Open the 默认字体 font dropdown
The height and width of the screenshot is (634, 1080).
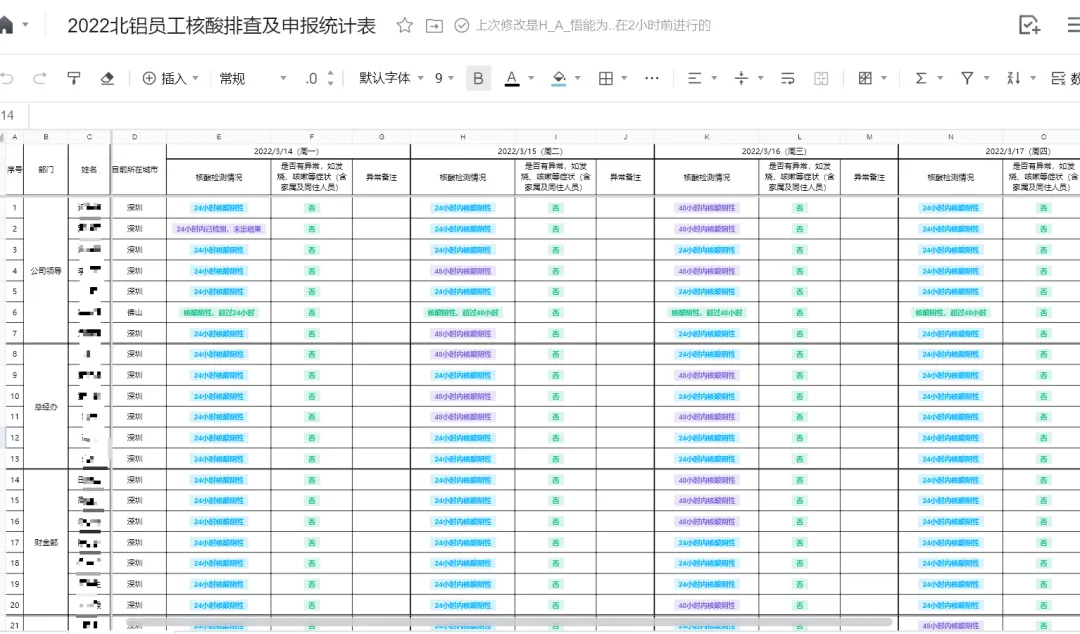[x=391, y=78]
